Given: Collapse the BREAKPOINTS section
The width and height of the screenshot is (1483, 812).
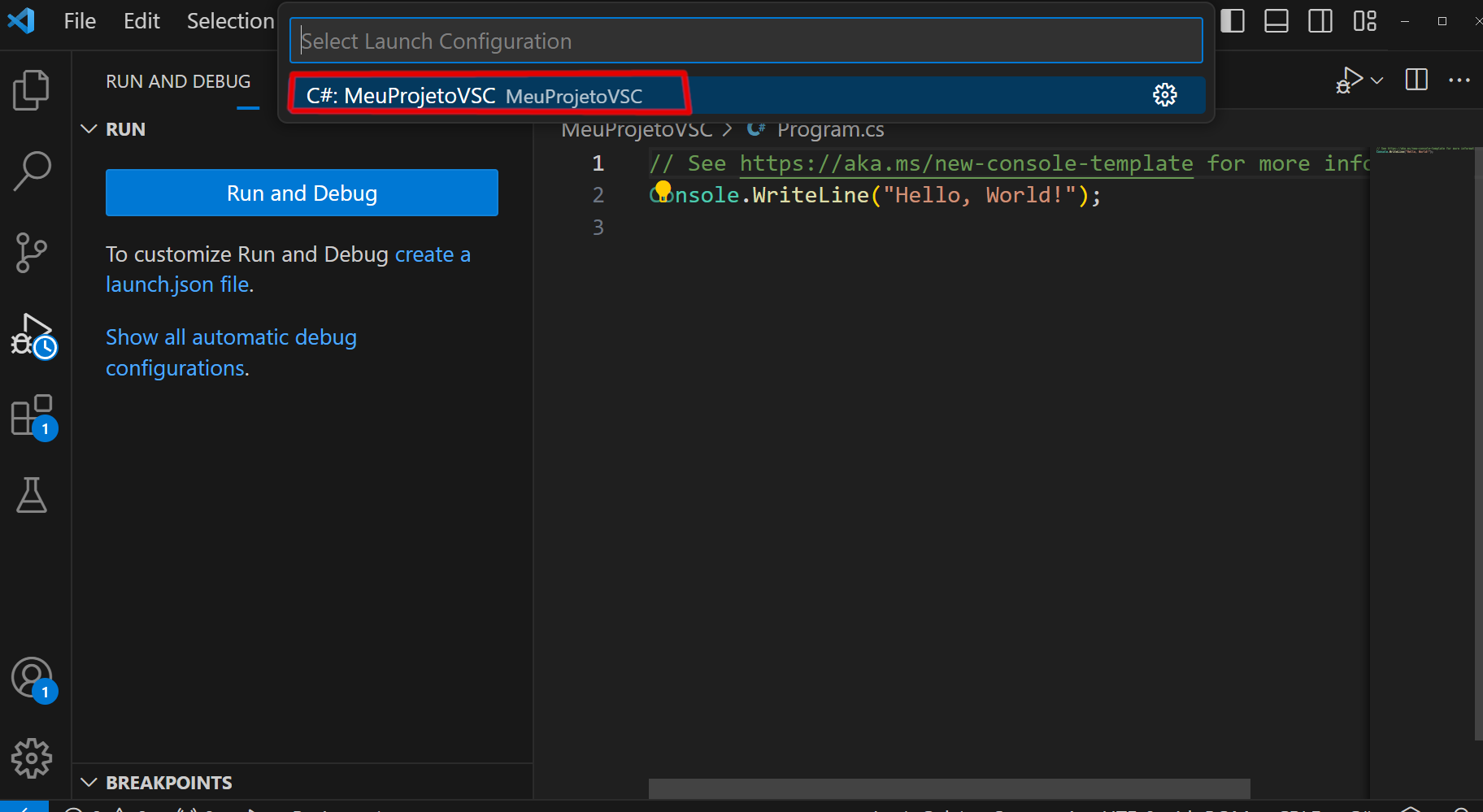Looking at the screenshot, I should point(89,782).
